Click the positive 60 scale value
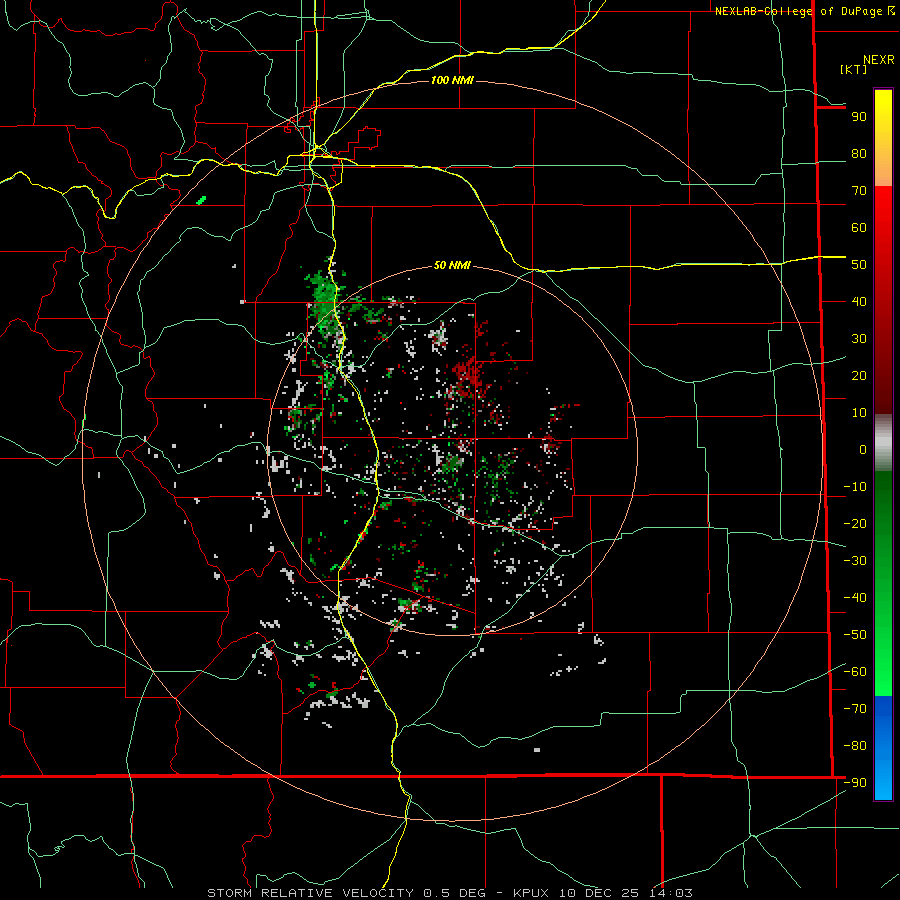This screenshot has height=900, width=900. click(x=859, y=228)
